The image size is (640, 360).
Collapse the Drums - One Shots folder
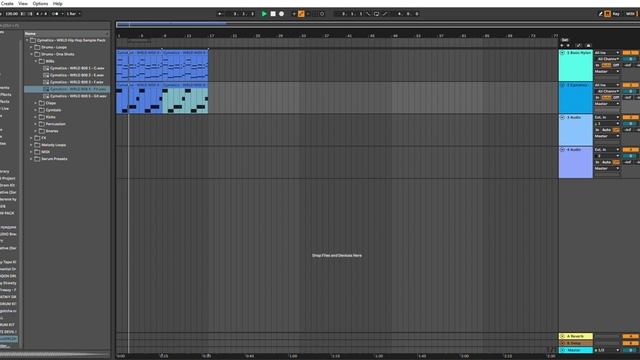click(31, 54)
